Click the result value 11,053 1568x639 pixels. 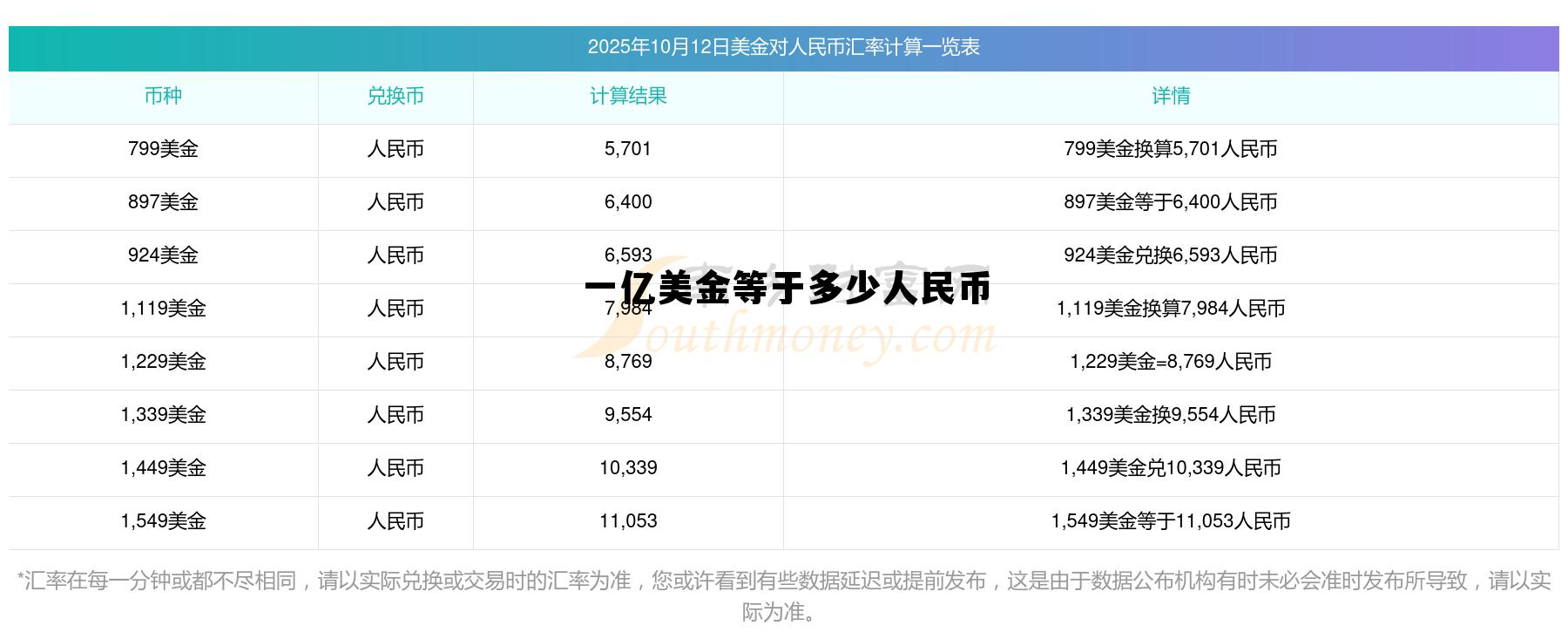click(x=628, y=521)
